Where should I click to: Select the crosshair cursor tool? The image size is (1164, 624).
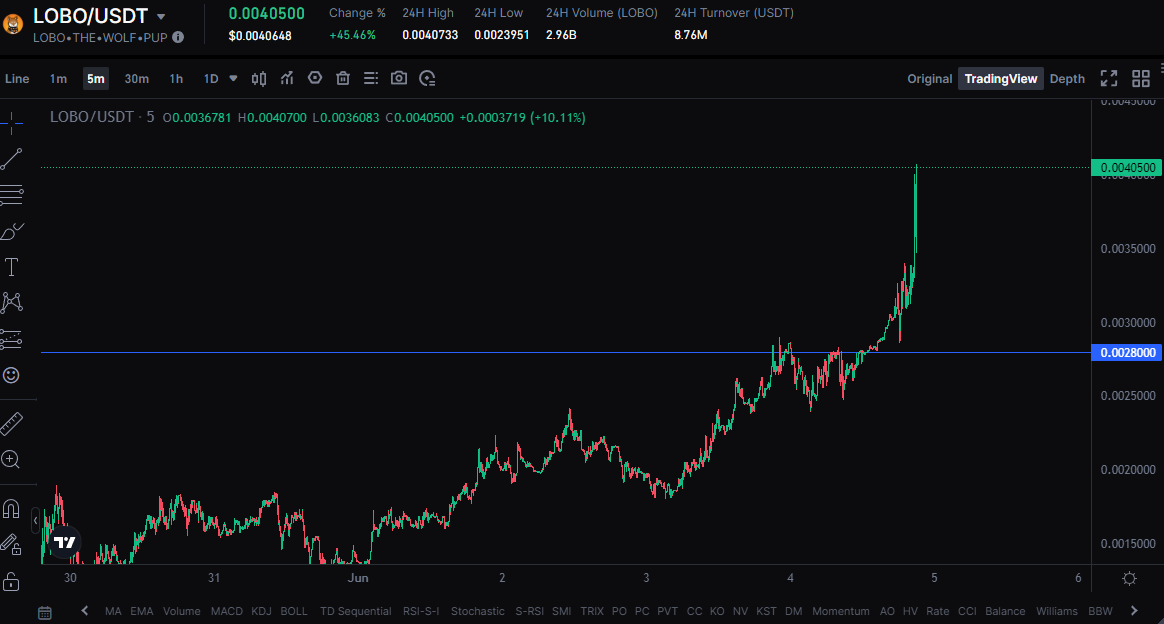point(11,122)
